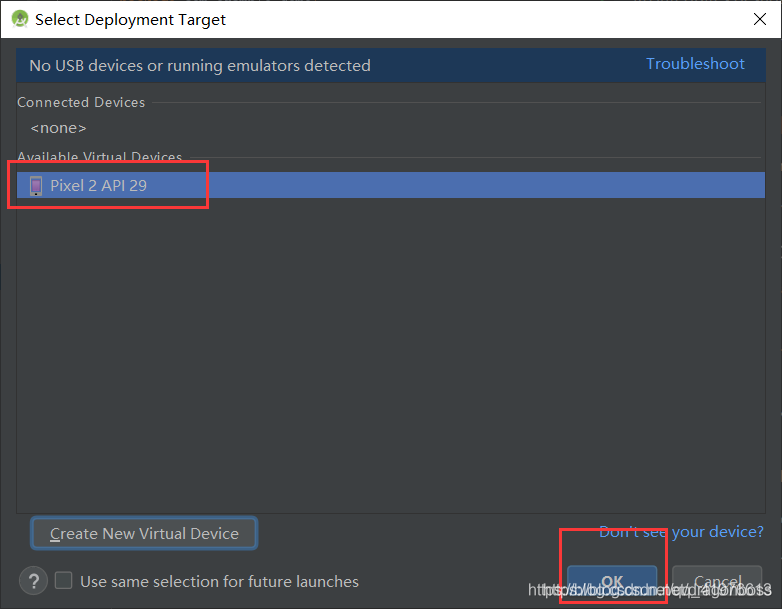Screen dimensions: 782x609
Task: Enable Use same selection for future launches
Action: pyautogui.click(x=63, y=581)
